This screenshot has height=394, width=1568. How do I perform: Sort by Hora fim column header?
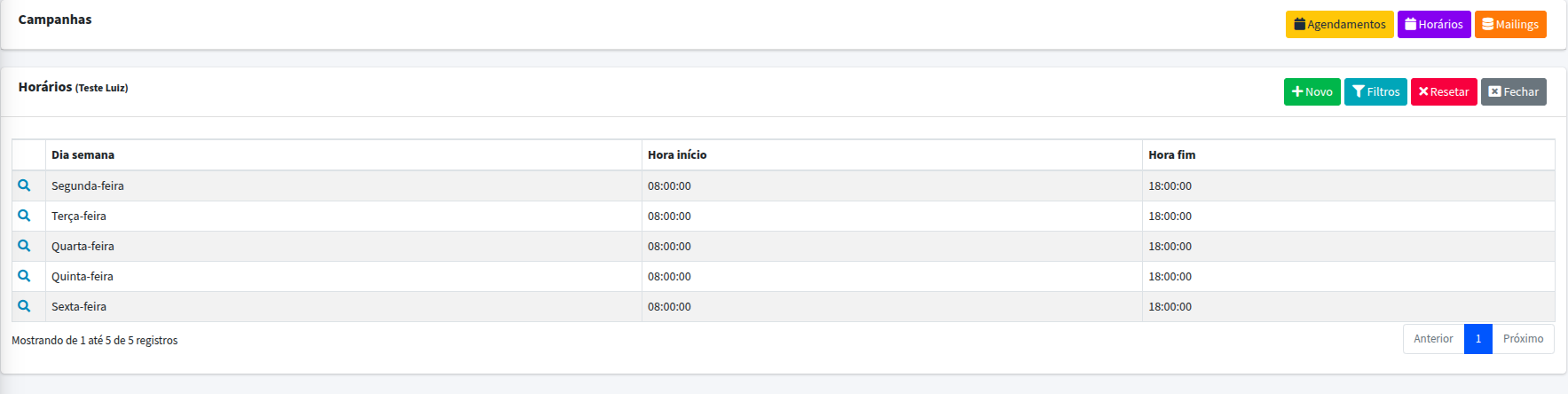coord(1171,154)
